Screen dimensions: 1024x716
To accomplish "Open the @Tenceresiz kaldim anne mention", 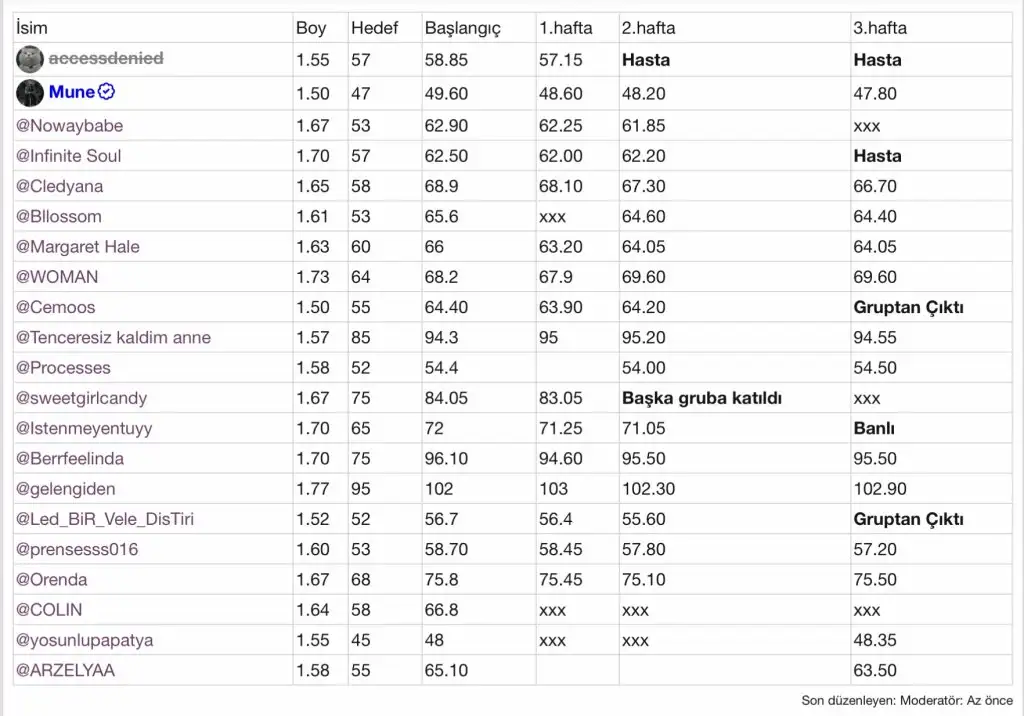I will click(113, 338).
